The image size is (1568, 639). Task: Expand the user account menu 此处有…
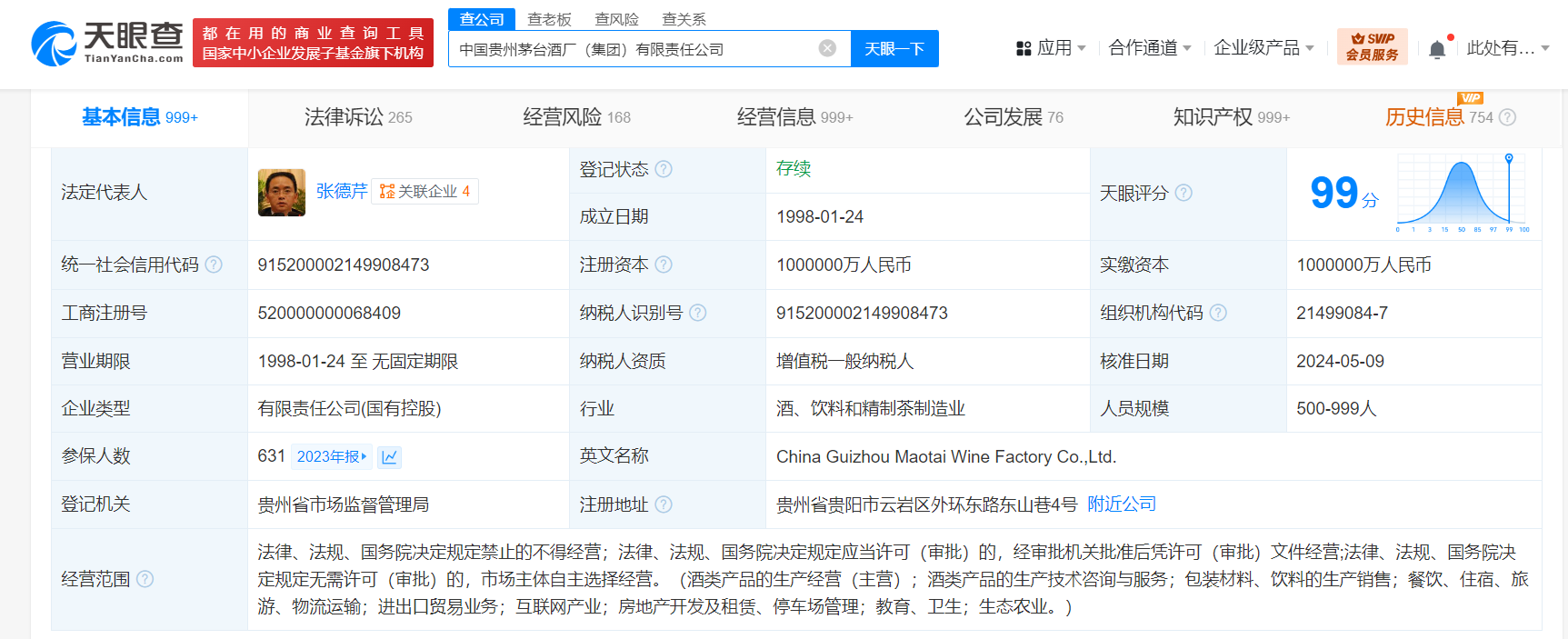point(1508,48)
